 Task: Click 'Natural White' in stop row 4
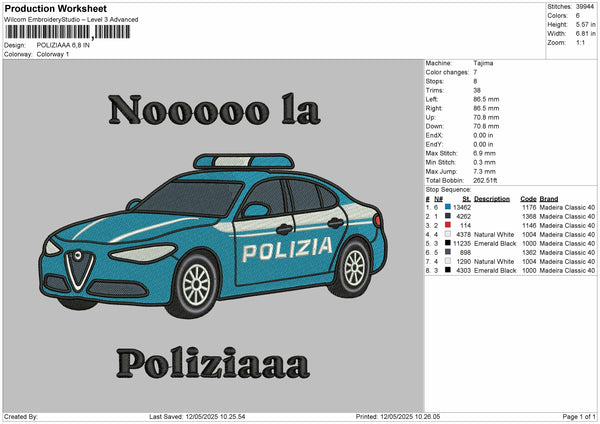coord(494,235)
